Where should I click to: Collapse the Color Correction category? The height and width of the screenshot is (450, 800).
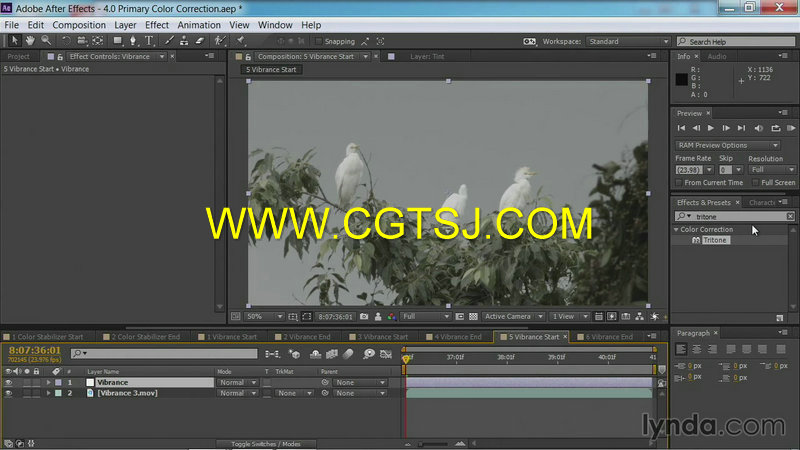[677, 230]
